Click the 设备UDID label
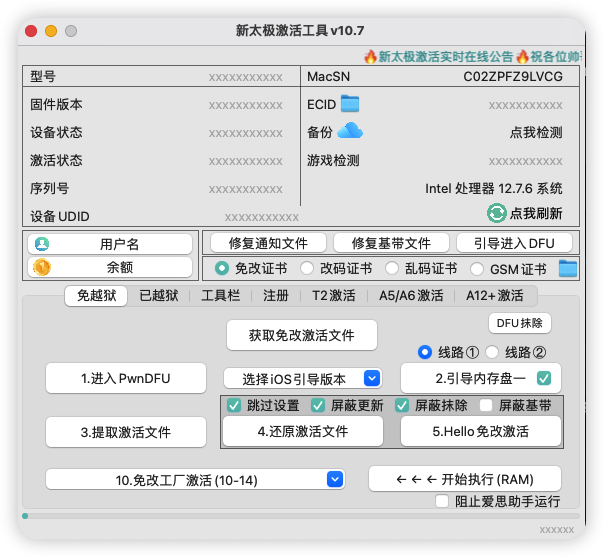Screen dimensions: 604x557 pyautogui.click(x=60, y=216)
